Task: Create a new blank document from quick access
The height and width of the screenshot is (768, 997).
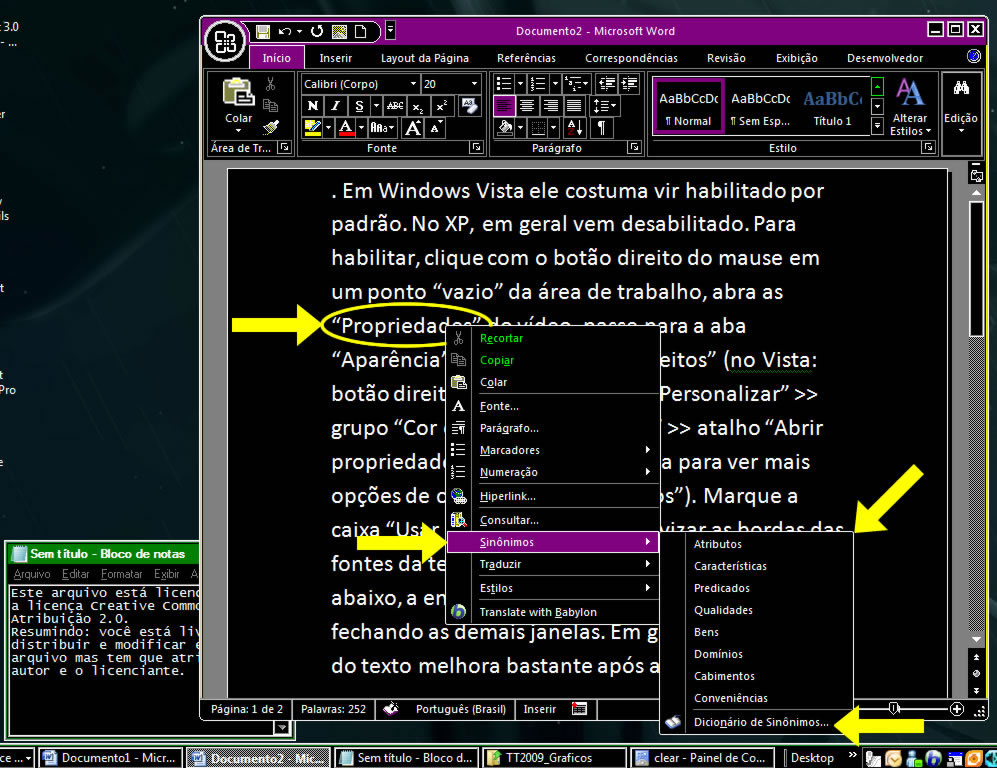Action: pyautogui.click(x=361, y=31)
